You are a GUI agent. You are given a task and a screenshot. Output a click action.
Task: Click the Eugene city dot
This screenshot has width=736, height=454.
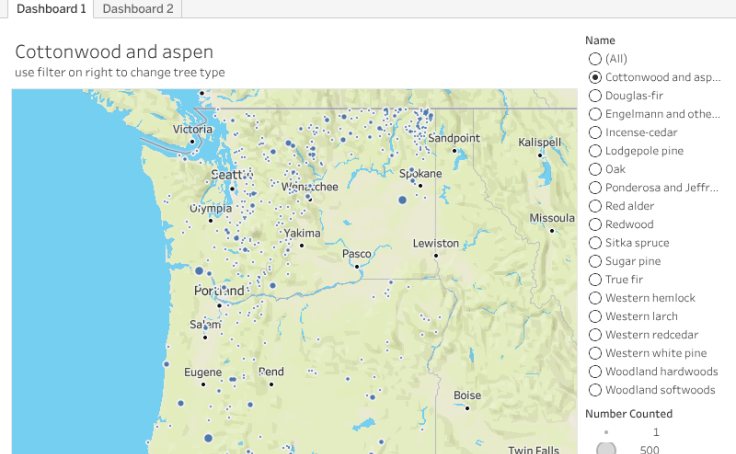(x=203, y=385)
